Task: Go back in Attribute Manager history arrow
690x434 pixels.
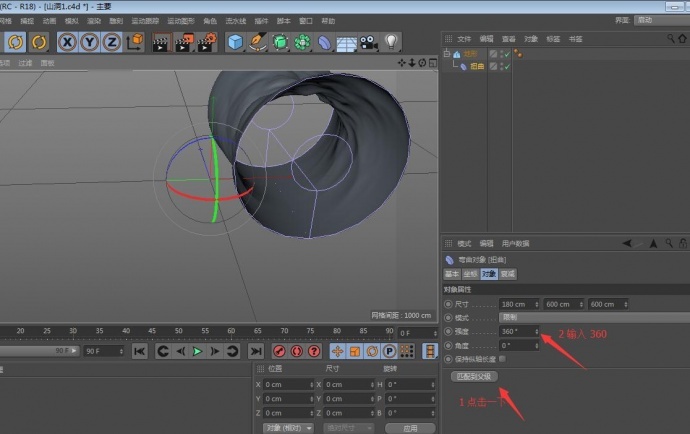Action: pyautogui.click(x=627, y=243)
